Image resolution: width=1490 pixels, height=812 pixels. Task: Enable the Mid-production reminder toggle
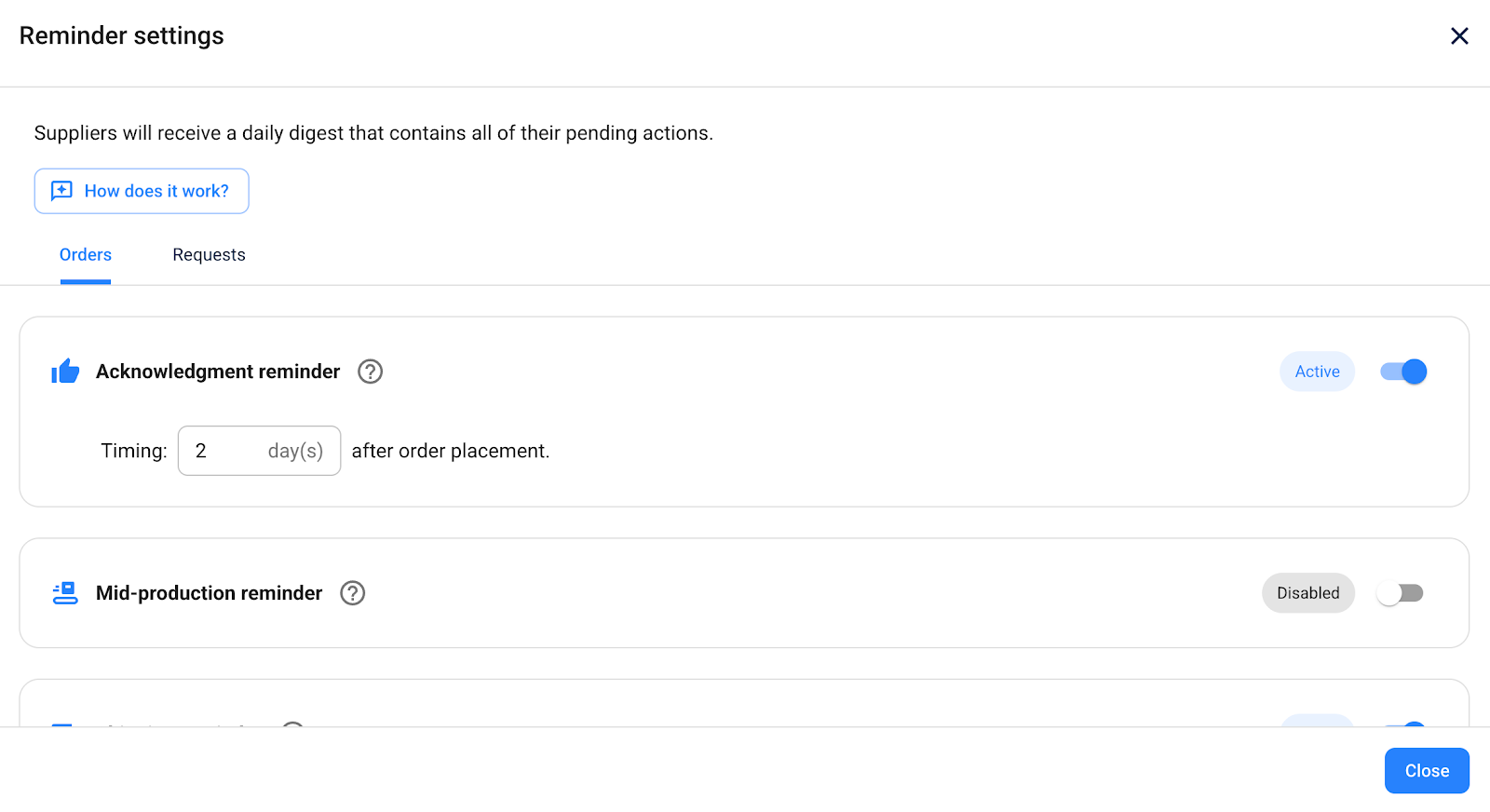(x=1401, y=593)
